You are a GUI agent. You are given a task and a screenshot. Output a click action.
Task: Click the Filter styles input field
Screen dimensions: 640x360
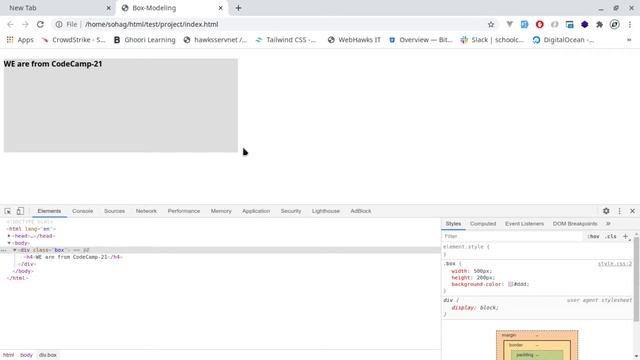pyautogui.click(x=512, y=236)
